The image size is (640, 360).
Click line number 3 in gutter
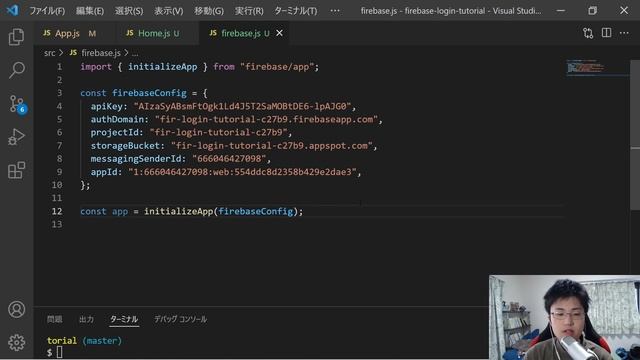click(x=60, y=93)
